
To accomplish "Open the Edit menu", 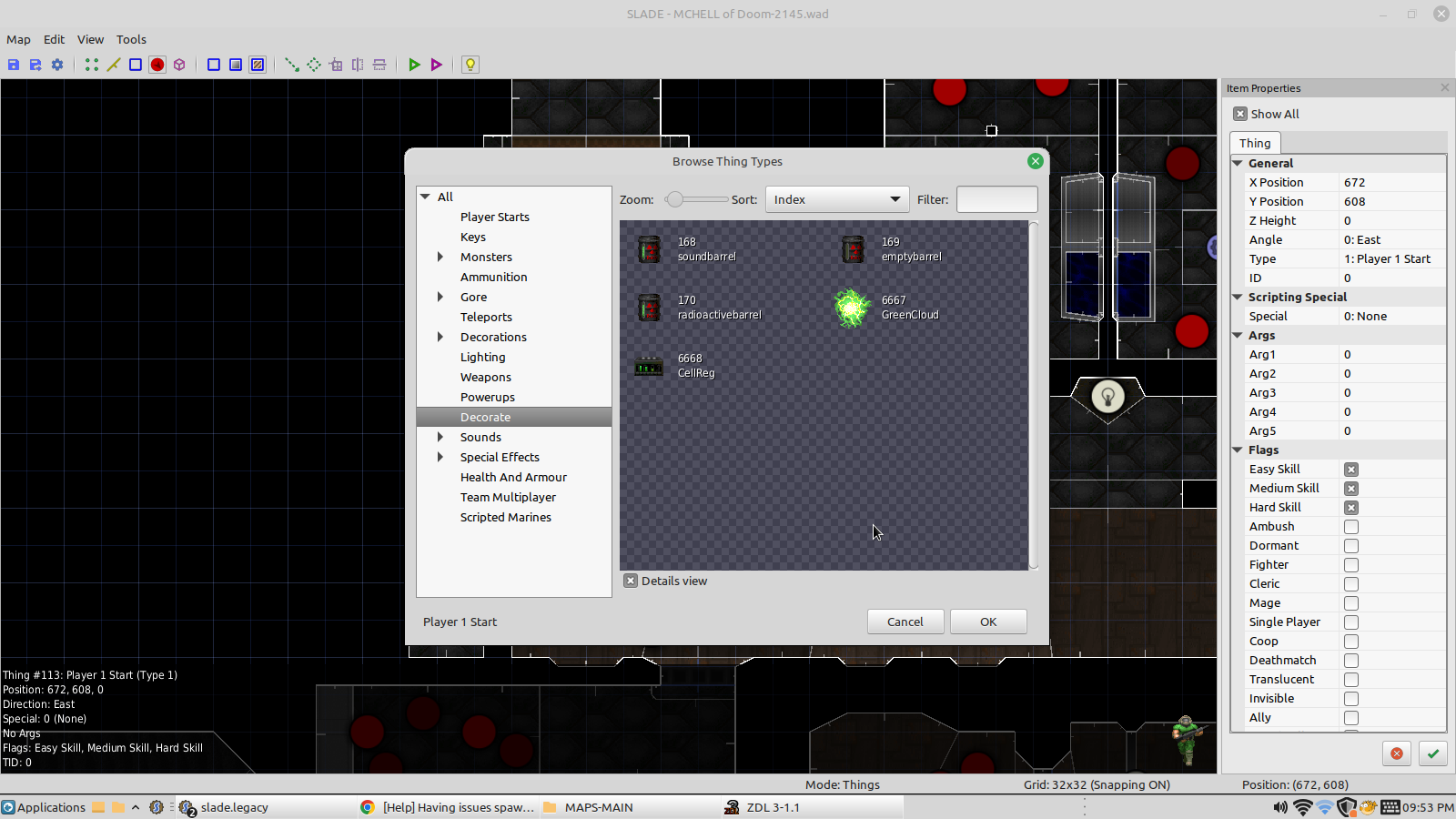I will point(54,39).
